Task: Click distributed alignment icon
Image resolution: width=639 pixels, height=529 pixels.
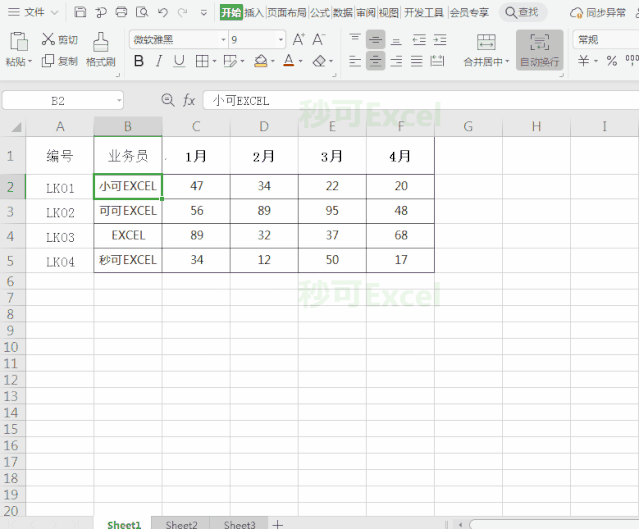Action: coord(437,61)
